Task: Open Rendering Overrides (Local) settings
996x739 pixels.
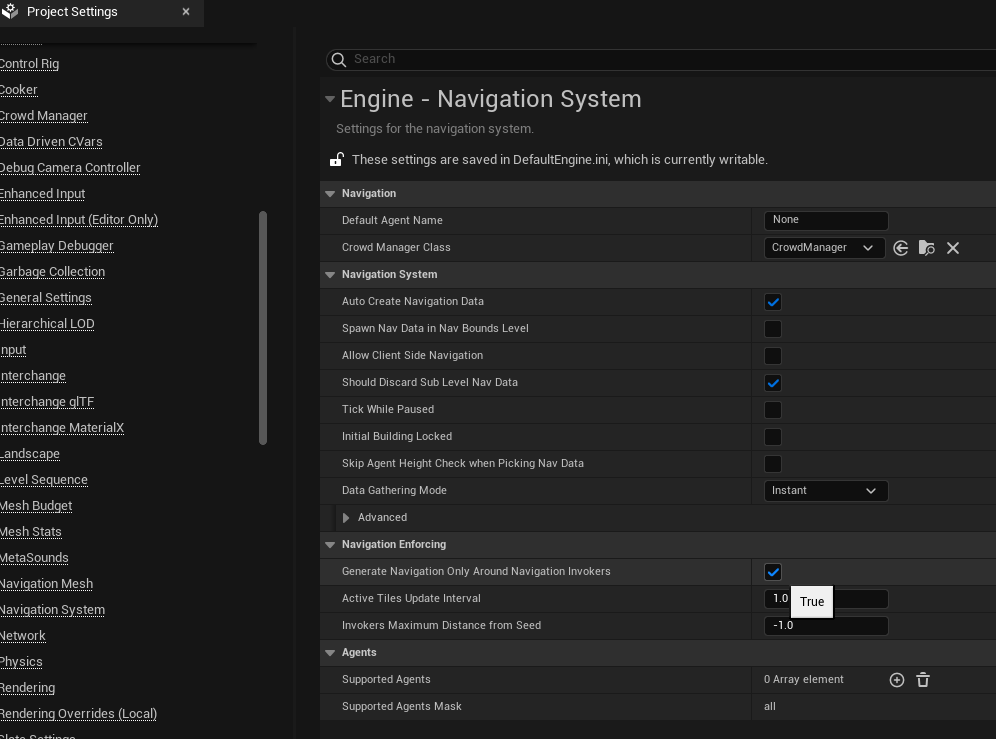Action: 78,715
